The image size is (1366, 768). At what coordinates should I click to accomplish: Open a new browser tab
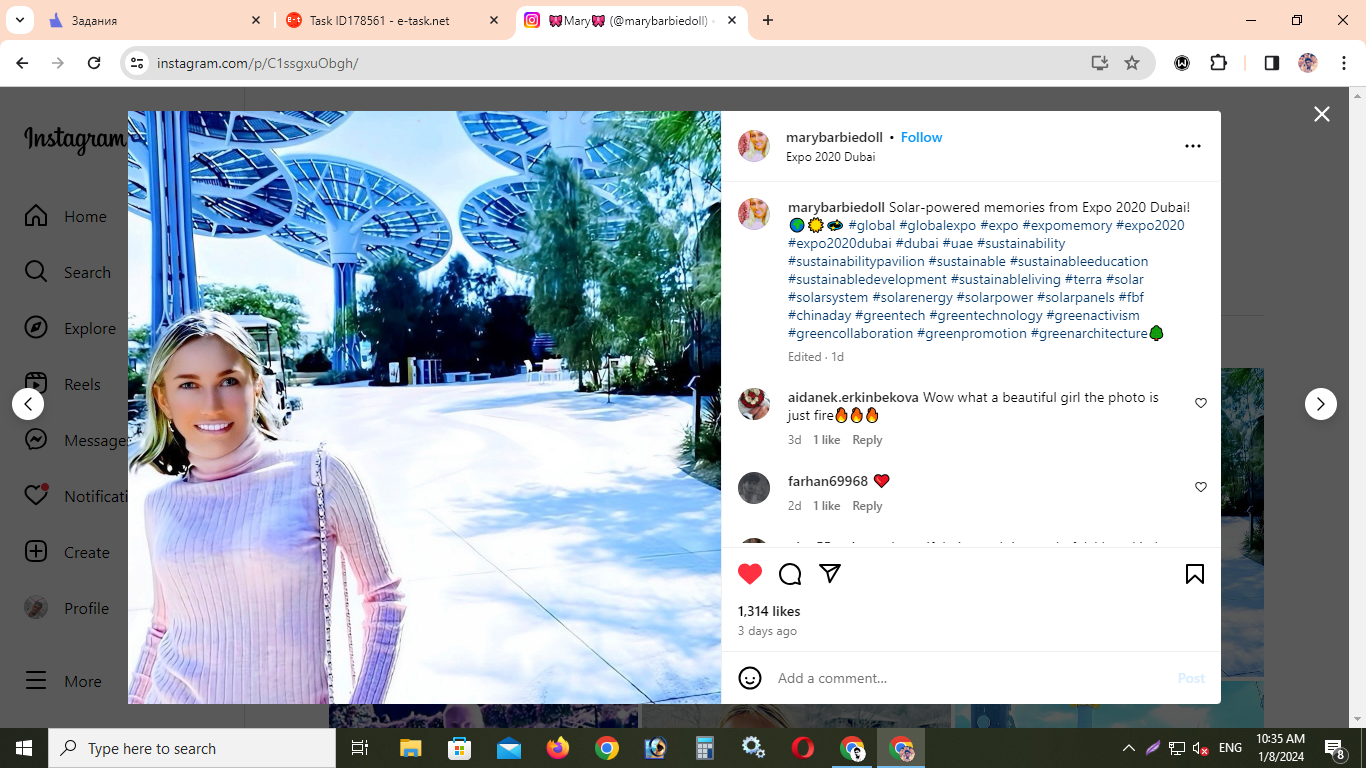(768, 20)
